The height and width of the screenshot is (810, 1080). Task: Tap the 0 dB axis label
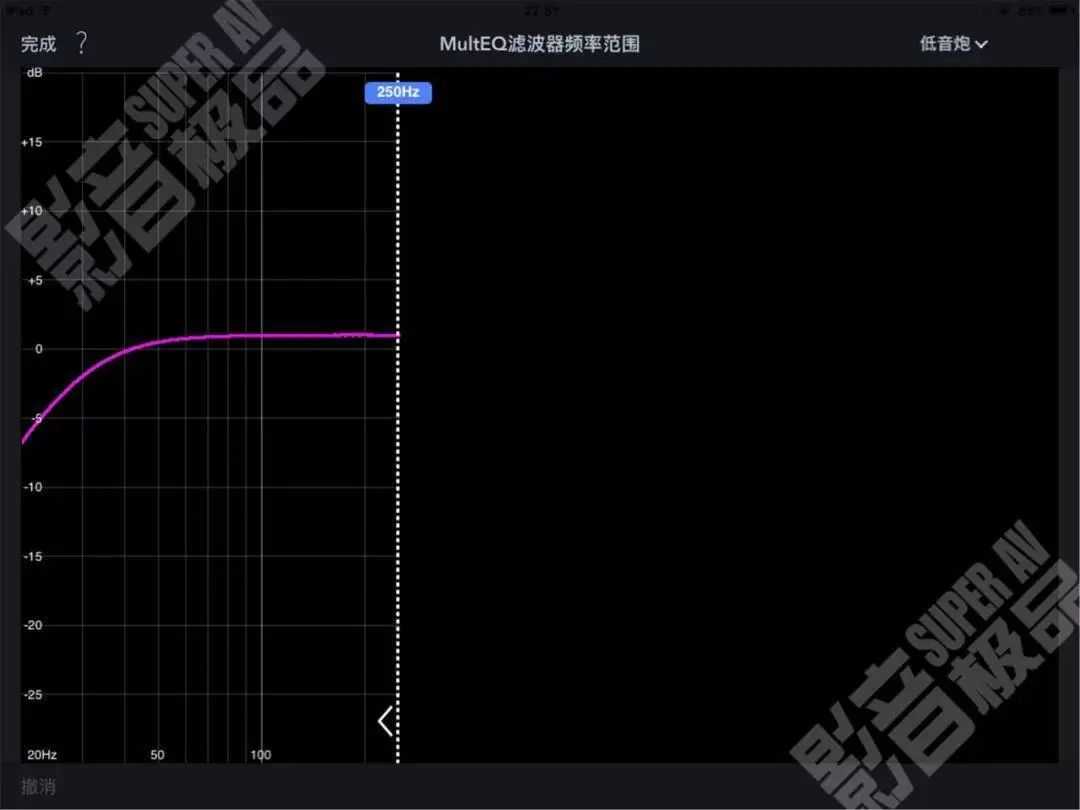38,349
